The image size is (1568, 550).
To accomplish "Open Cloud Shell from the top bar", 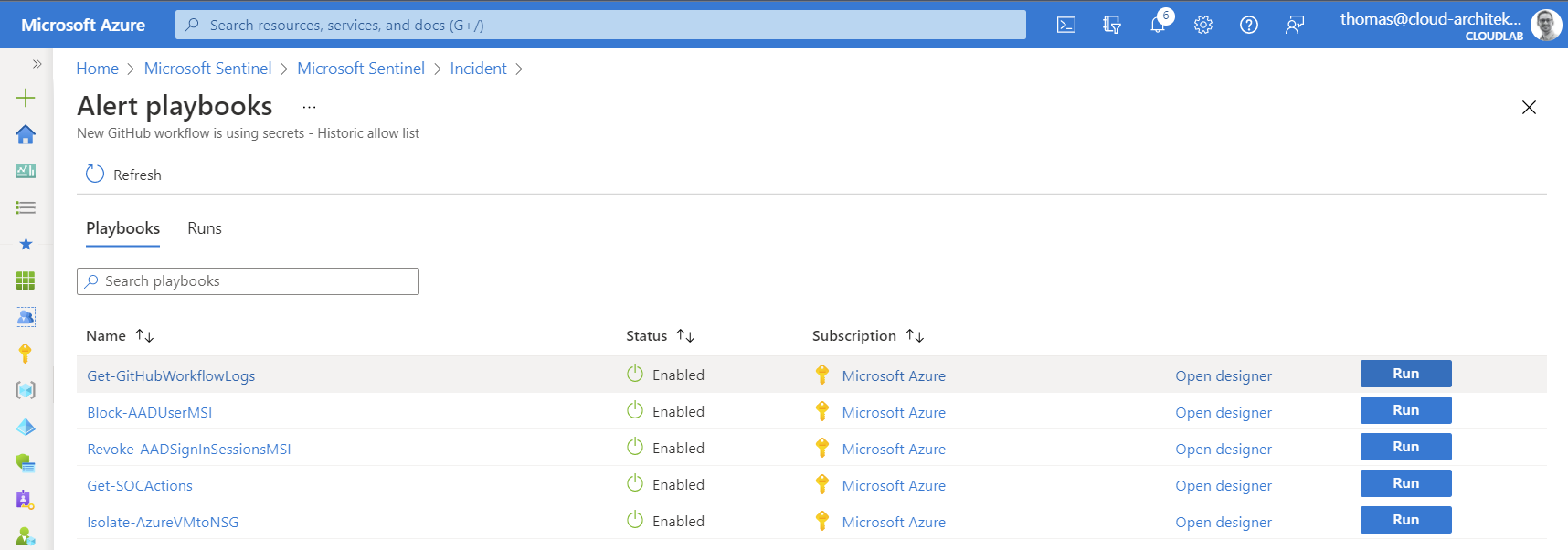I will 1065,25.
